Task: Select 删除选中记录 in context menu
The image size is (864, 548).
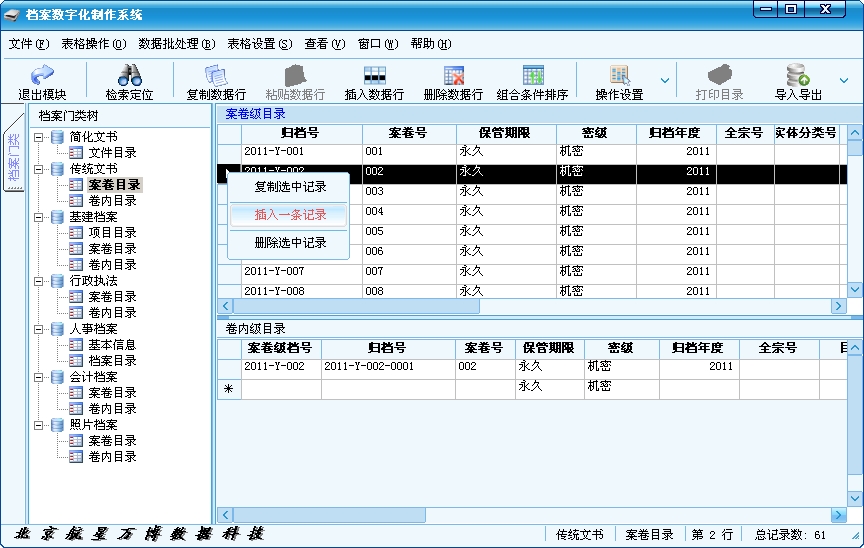Action: [290, 243]
